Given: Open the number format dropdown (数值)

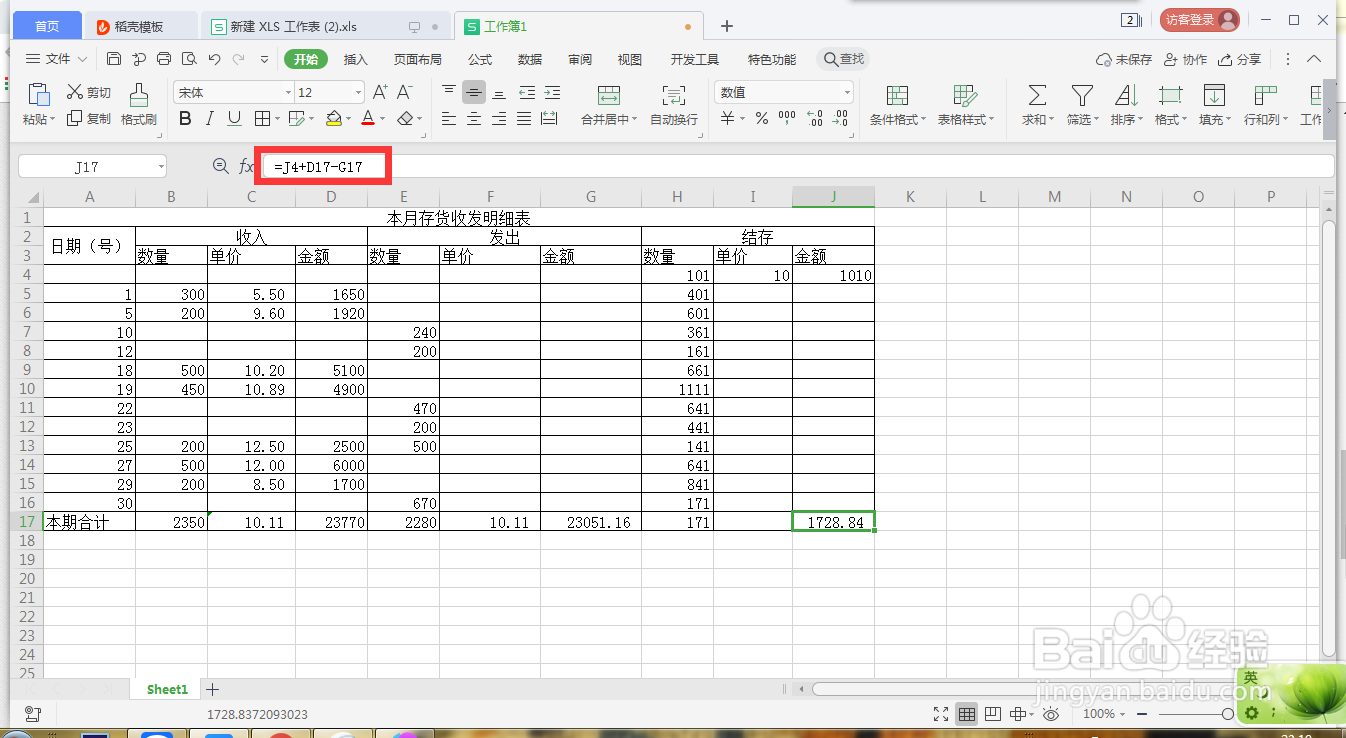Looking at the screenshot, I should (x=847, y=93).
